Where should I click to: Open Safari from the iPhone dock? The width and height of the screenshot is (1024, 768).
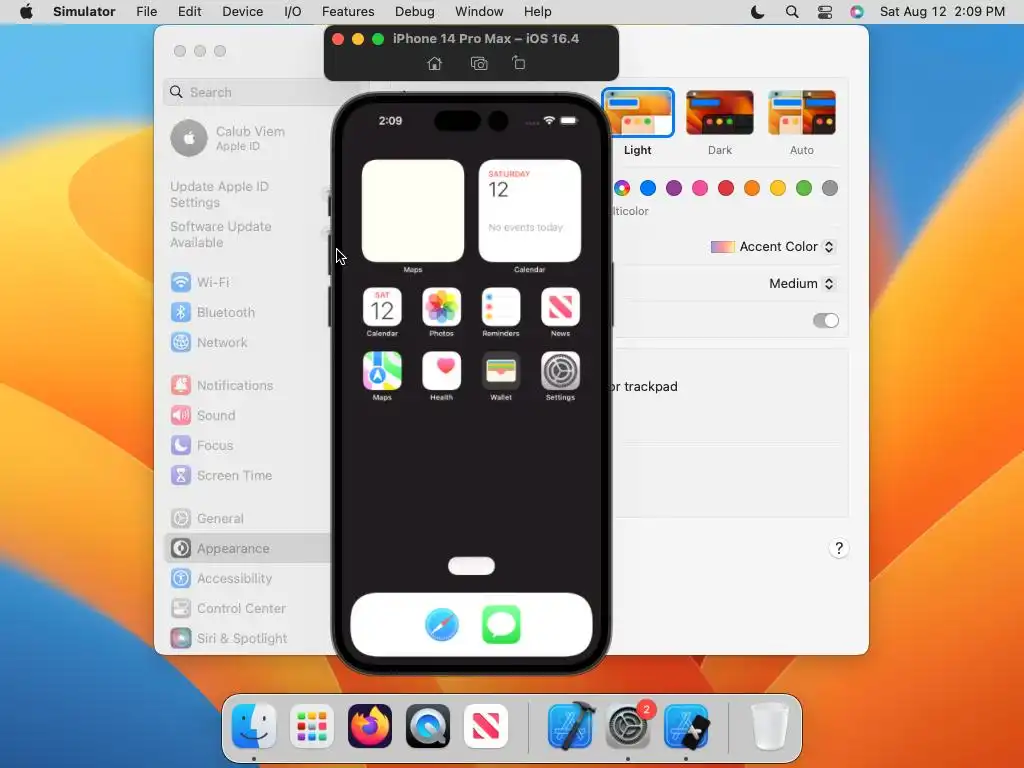tap(442, 624)
